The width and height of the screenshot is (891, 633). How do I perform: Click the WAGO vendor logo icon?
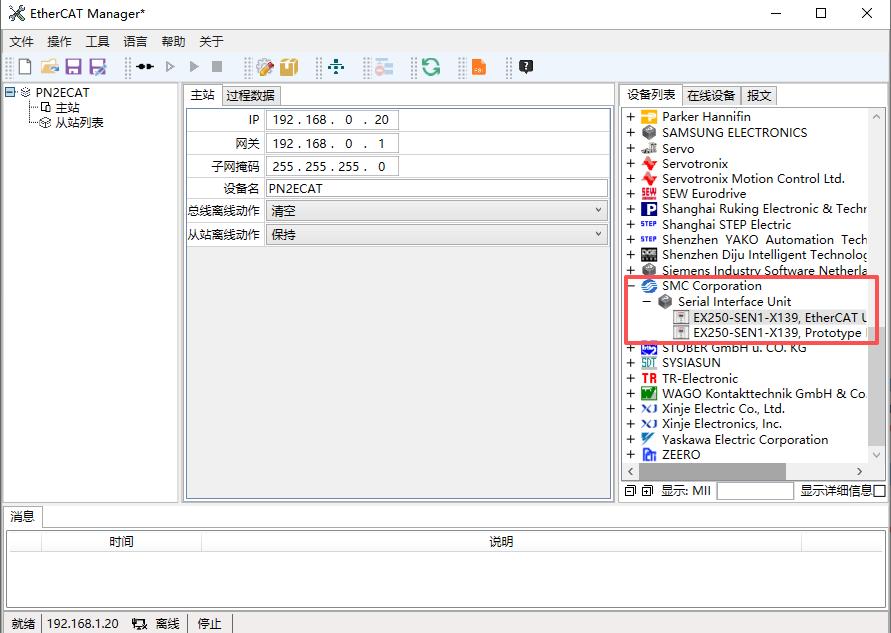(649, 393)
